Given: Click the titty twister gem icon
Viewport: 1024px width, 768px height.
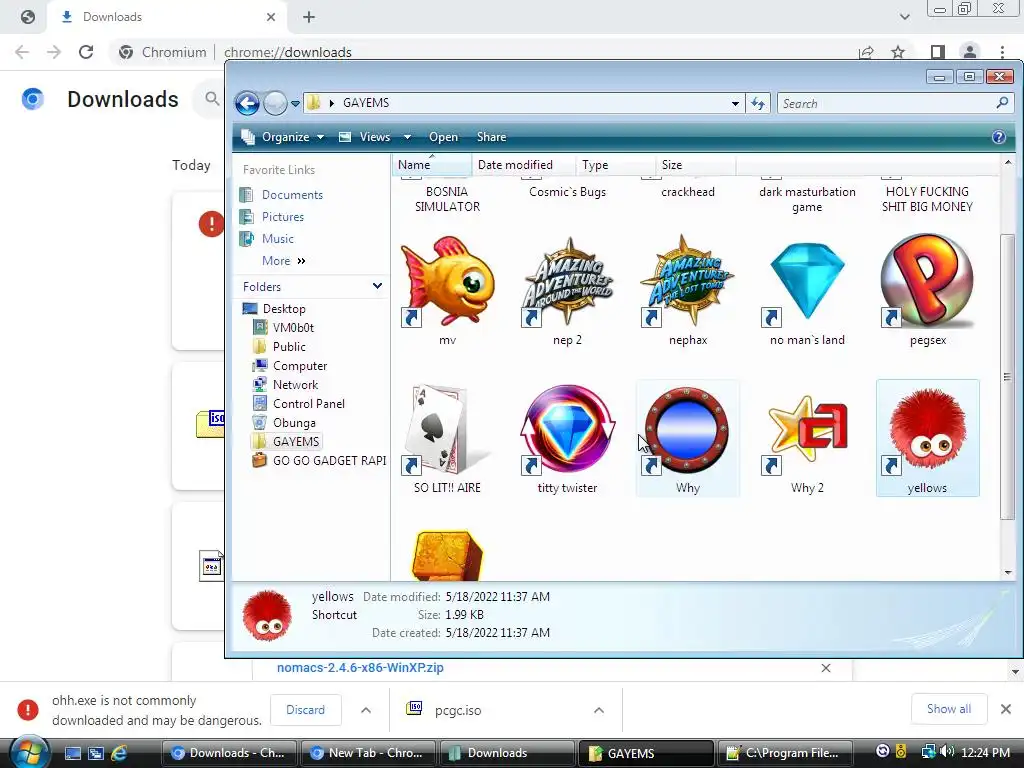Looking at the screenshot, I should coord(568,429).
